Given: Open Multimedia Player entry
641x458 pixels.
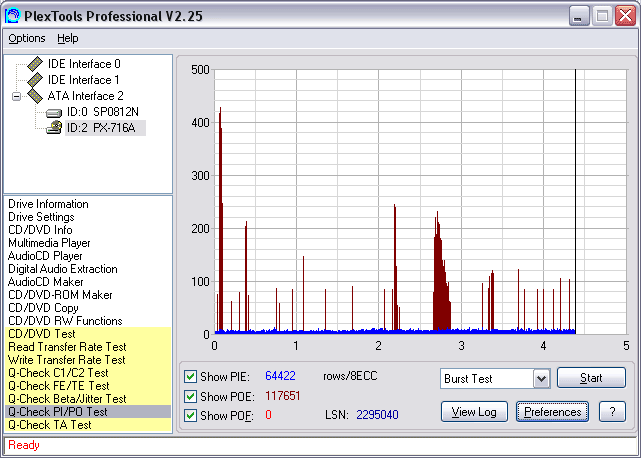Looking at the screenshot, I should point(49,243).
